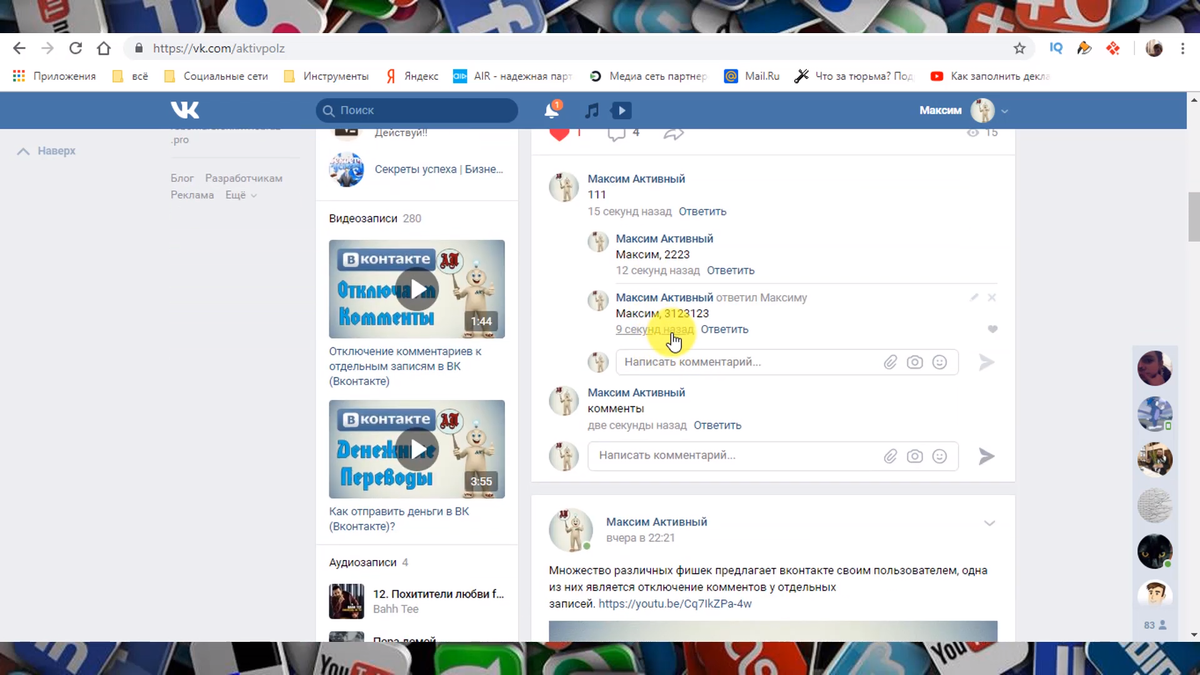The image size is (1200, 675).
Task: Open emoji picker in reply comment field
Action: click(940, 362)
